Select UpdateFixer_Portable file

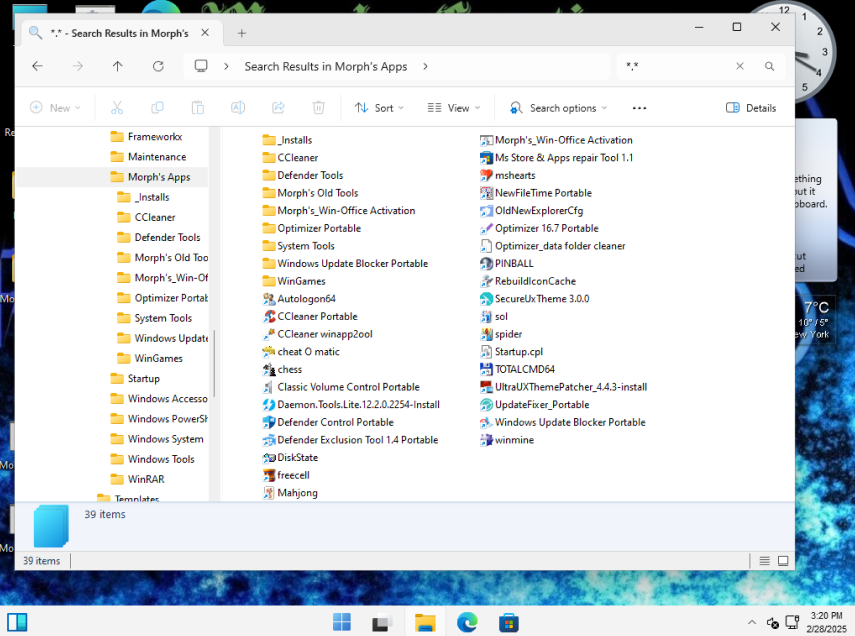(535, 405)
